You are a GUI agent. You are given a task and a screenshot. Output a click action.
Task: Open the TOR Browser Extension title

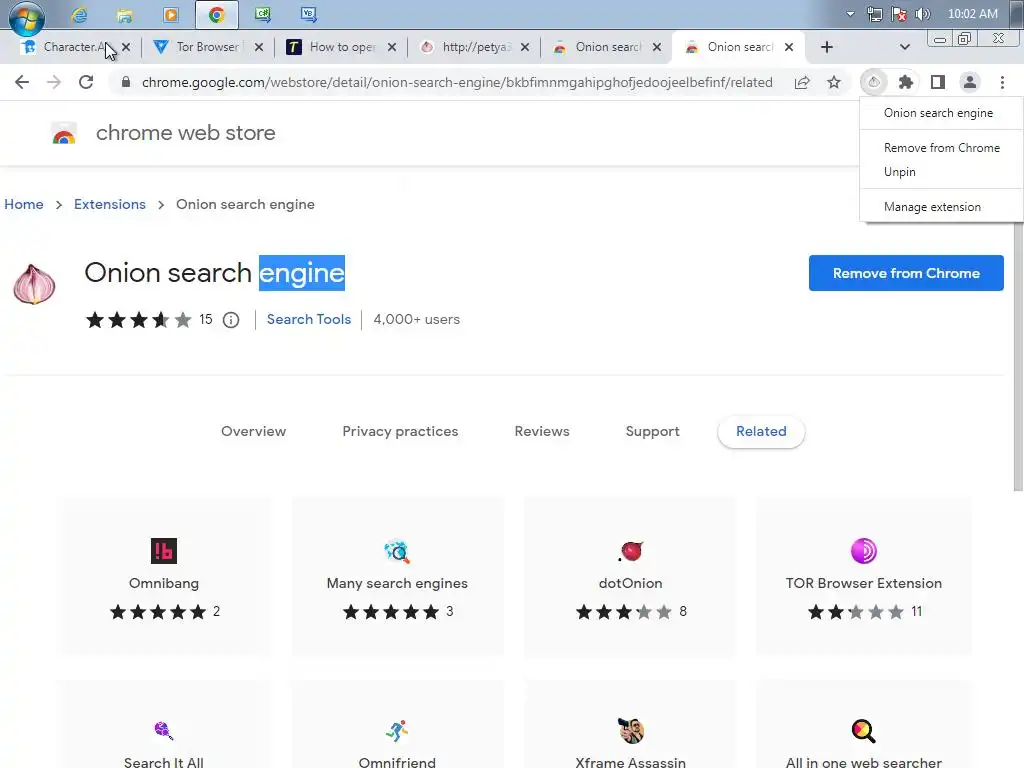click(x=864, y=583)
